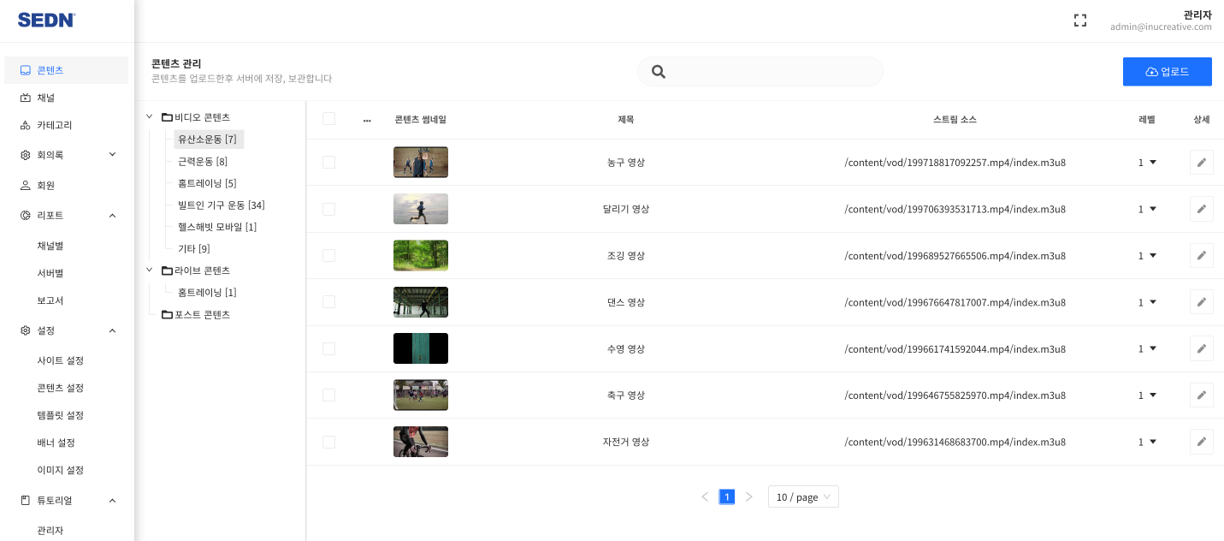Edit 농구 영상 with pencil icon

[1201, 162]
